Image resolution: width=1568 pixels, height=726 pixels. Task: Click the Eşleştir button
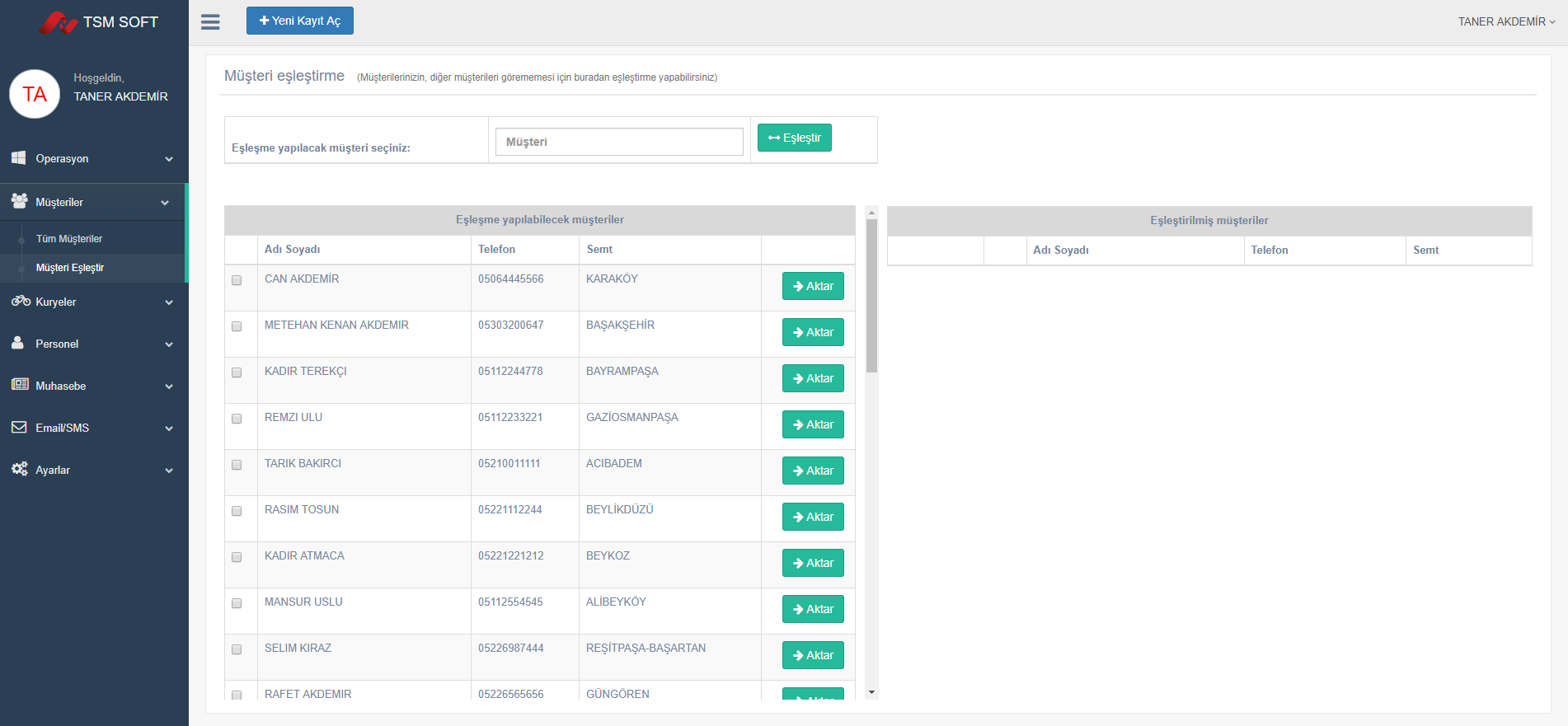click(x=794, y=138)
